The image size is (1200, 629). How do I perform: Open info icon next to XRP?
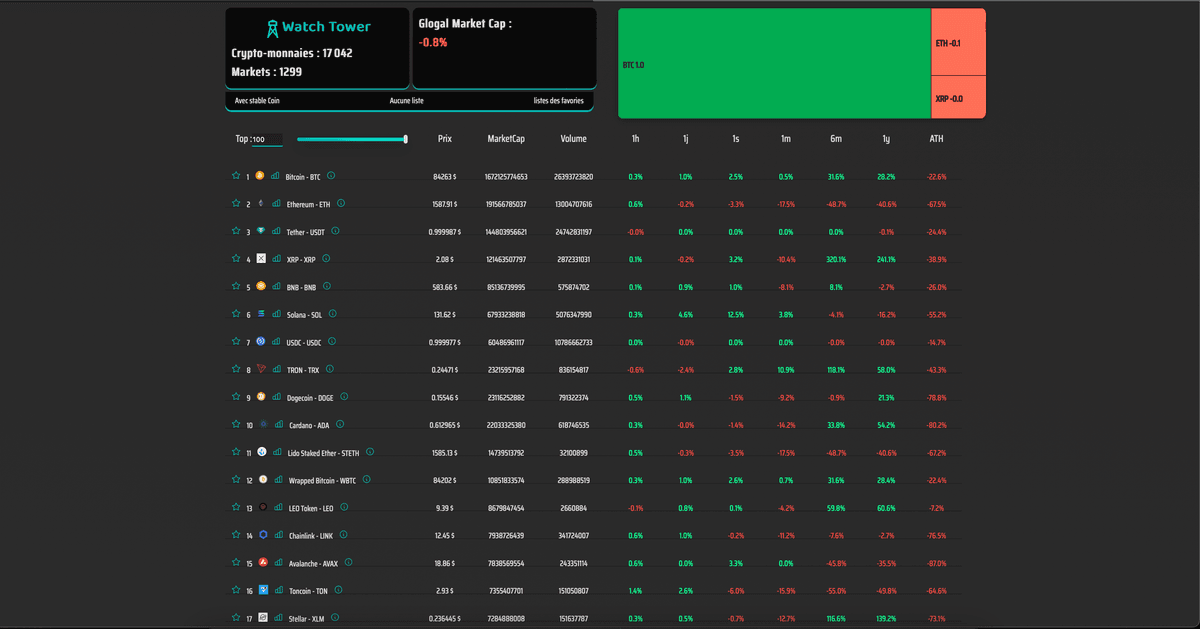tap(326, 258)
